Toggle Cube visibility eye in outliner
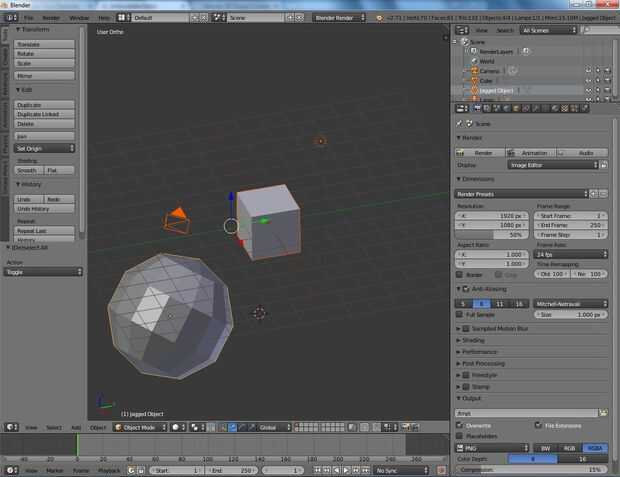 [x=588, y=81]
